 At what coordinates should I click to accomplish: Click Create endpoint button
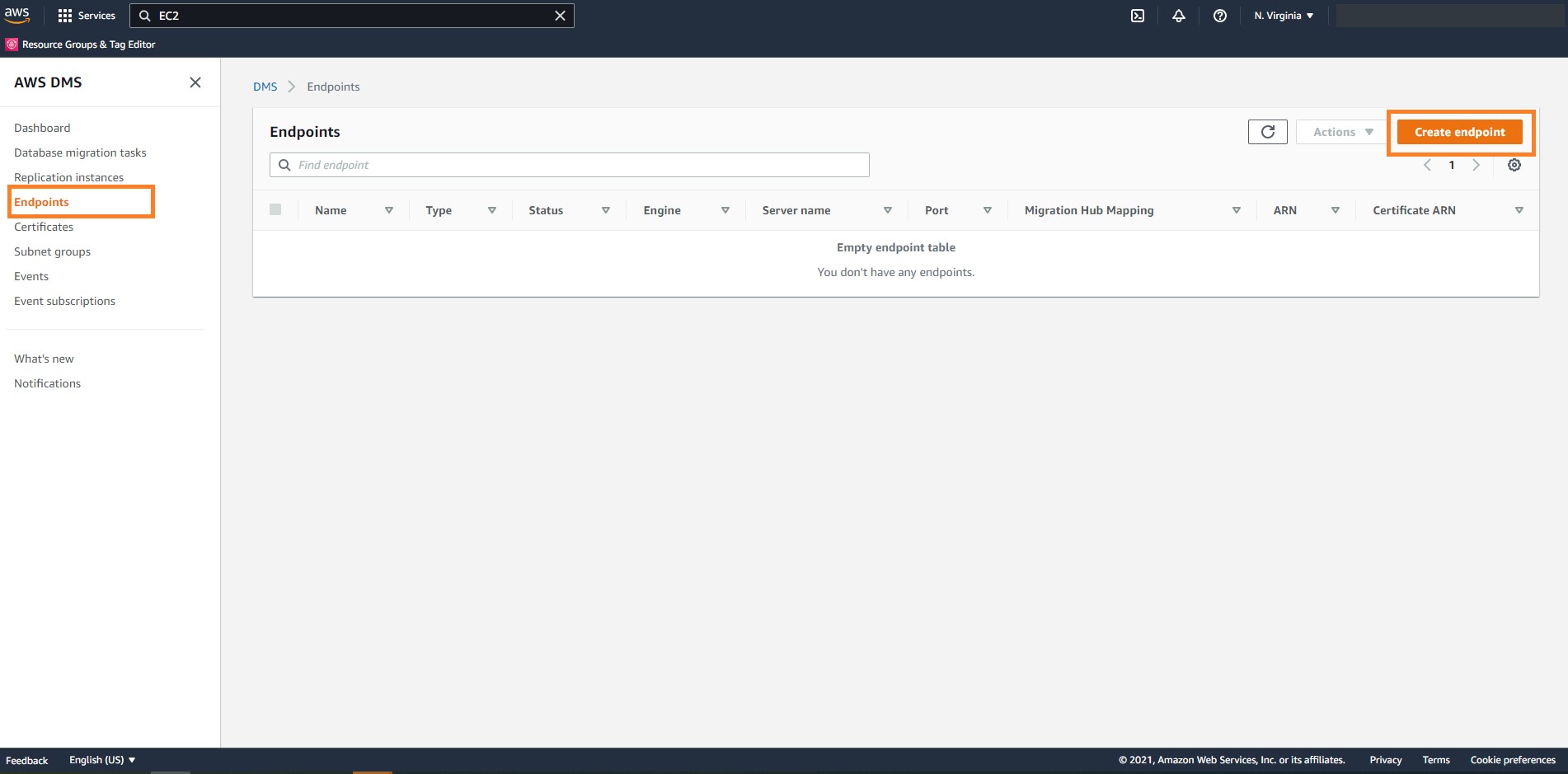click(1459, 132)
